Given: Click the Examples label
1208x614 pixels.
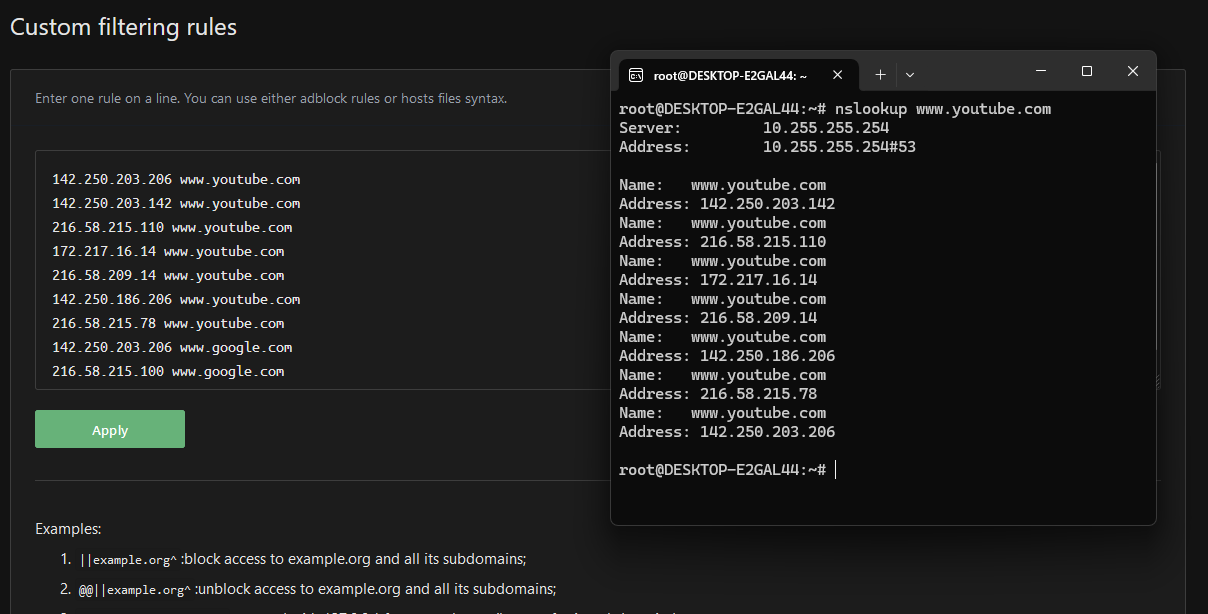Looking at the screenshot, I should tap(68, 529).
